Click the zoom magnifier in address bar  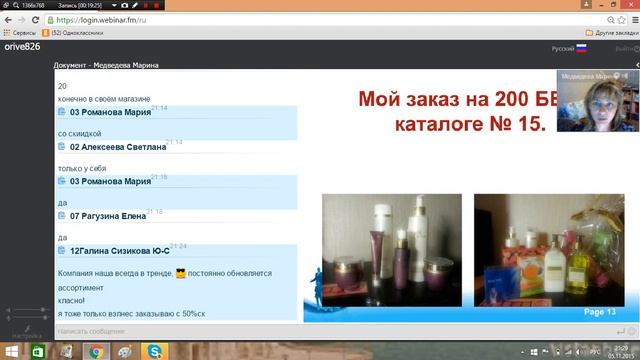click(611, 20)
